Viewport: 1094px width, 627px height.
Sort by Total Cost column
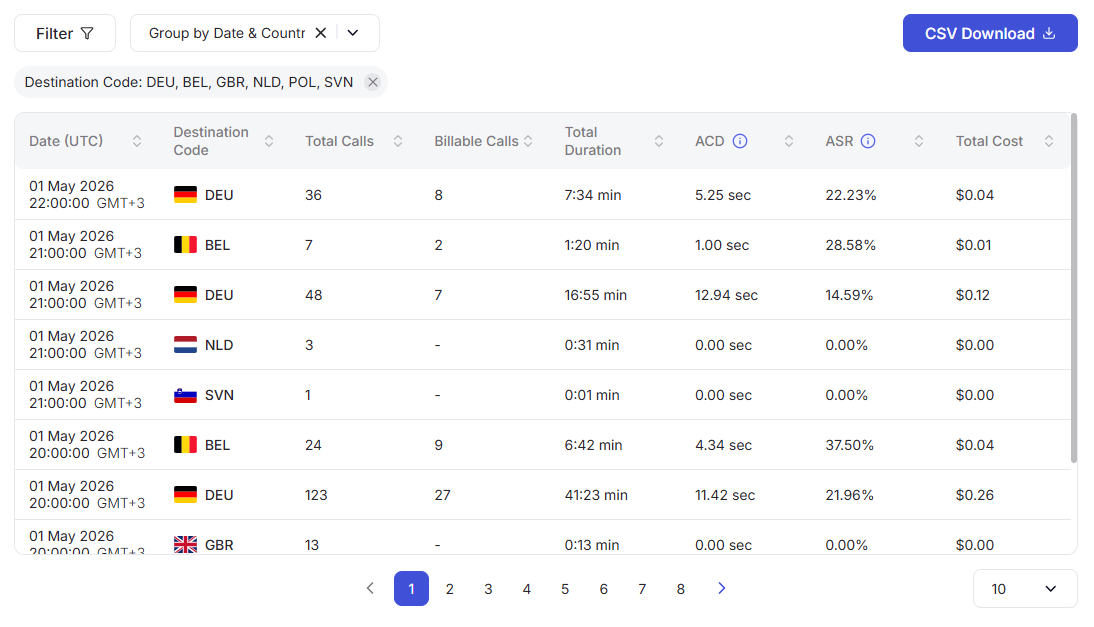1049,141
